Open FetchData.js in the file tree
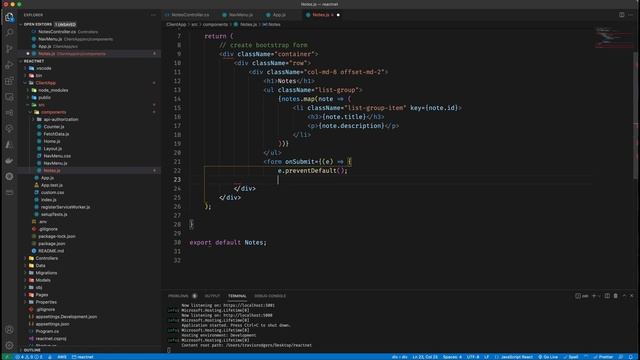This screenshot has width=640, height=360. coord(56,134)
